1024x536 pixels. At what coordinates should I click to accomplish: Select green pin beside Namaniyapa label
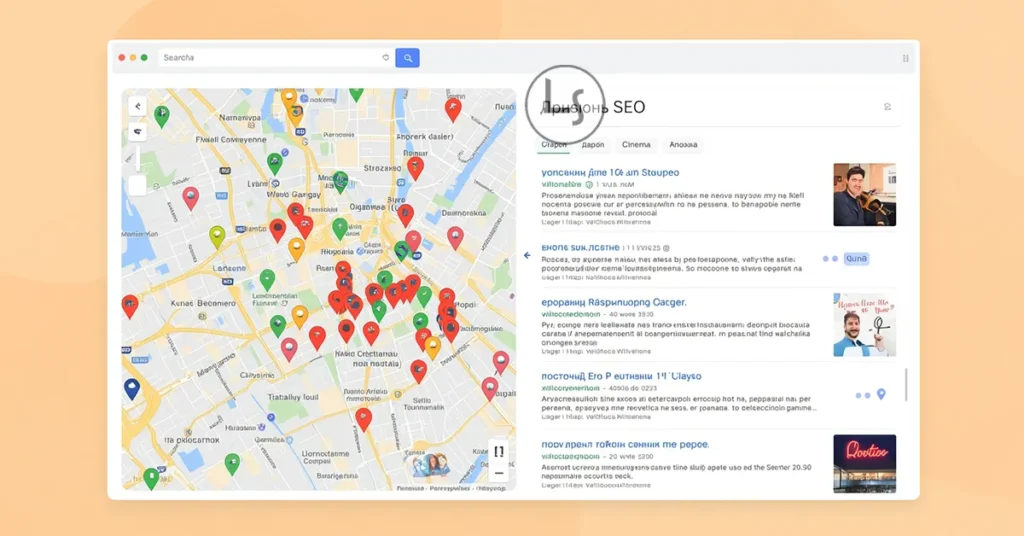[x=161, y=116]
